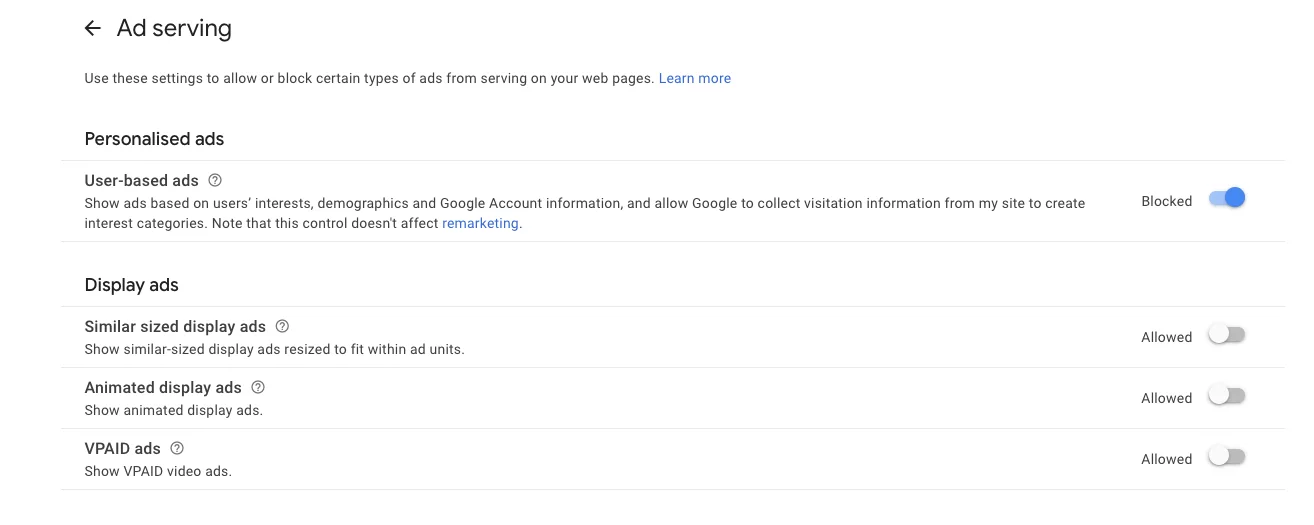
Task: Open the Learn more link
Action: point(694,78)
